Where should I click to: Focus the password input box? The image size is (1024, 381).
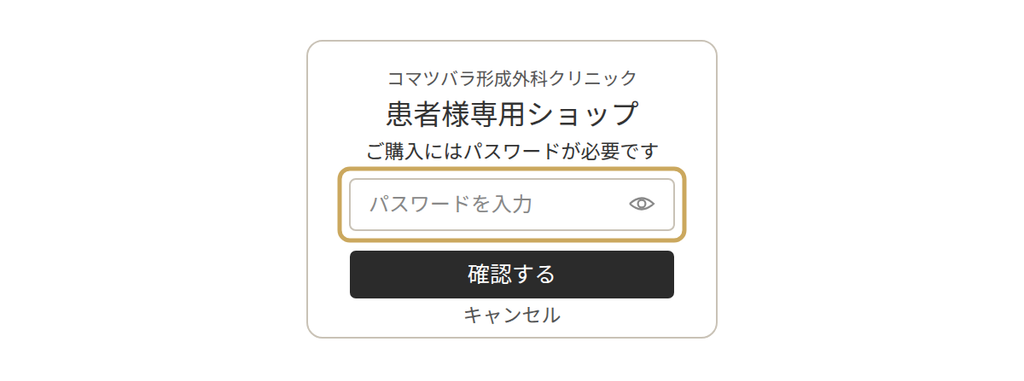[511, 205]
